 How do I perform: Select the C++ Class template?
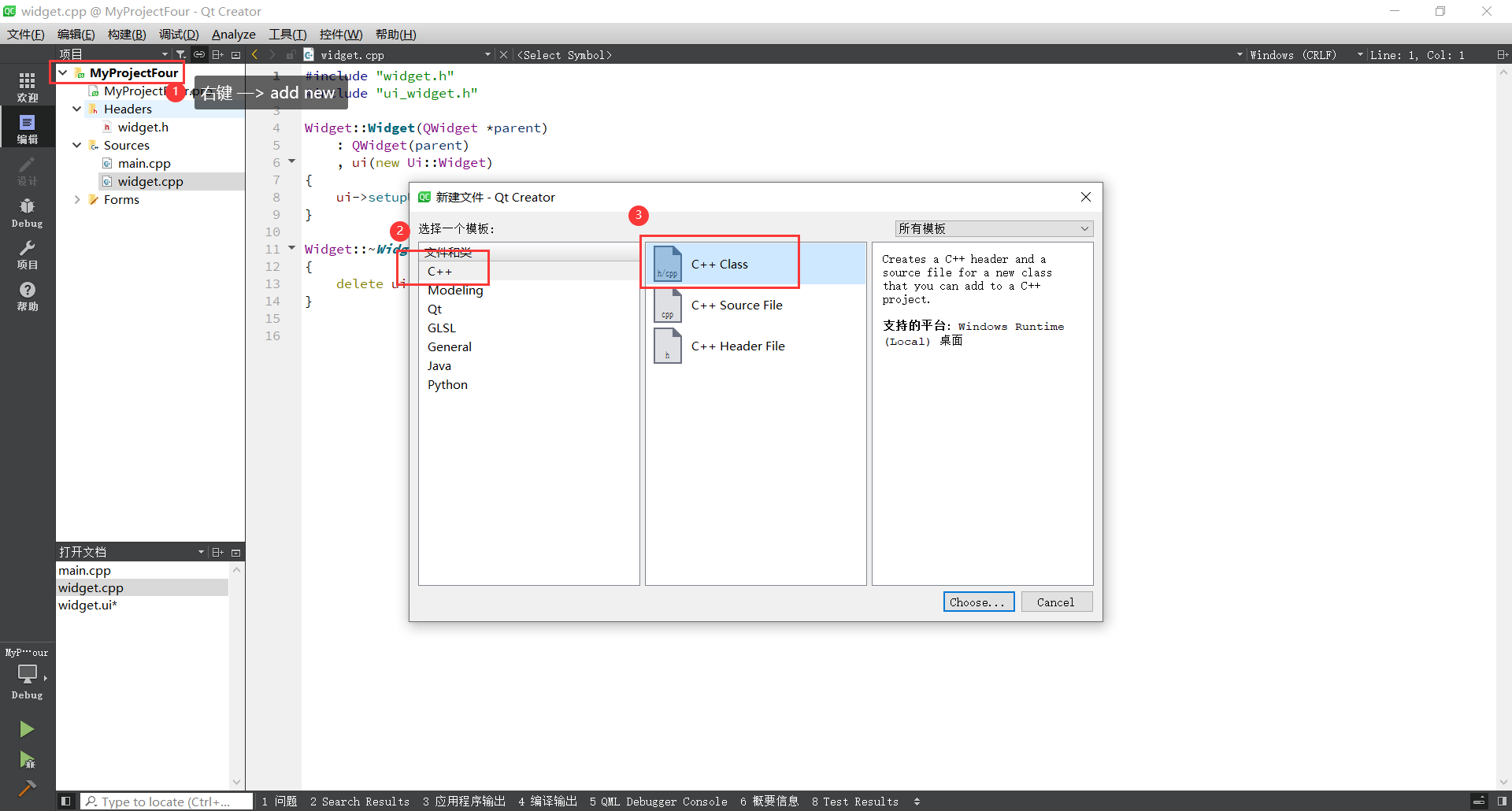(x=755, y=264)
